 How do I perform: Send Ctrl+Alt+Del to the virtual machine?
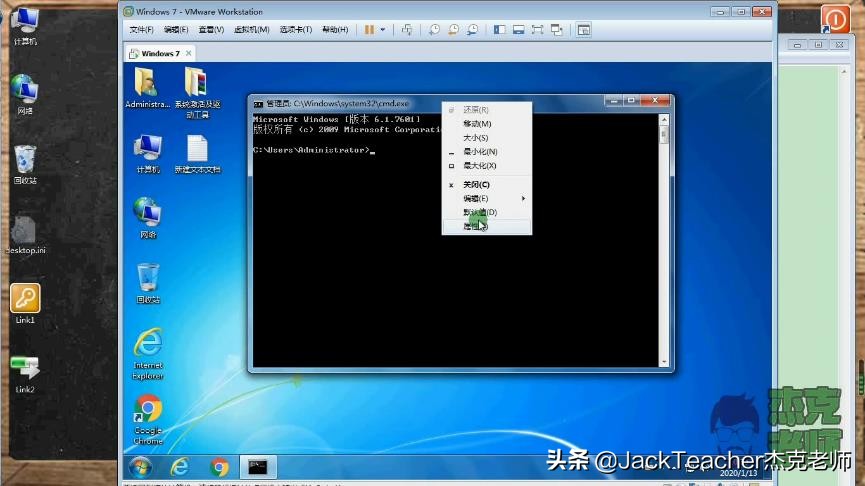coord(407,30)
